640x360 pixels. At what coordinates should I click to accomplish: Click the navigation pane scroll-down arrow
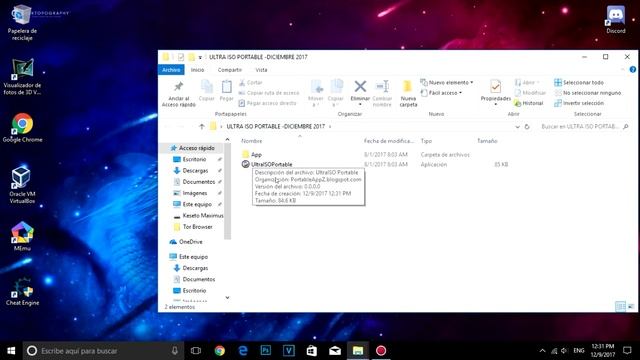pyautogui.click(x=227, y=298)
